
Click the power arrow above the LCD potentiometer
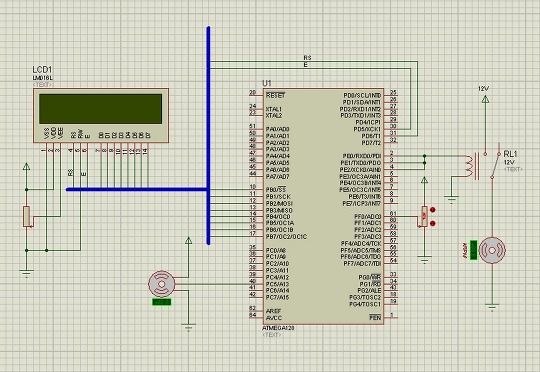coord(27,167)
